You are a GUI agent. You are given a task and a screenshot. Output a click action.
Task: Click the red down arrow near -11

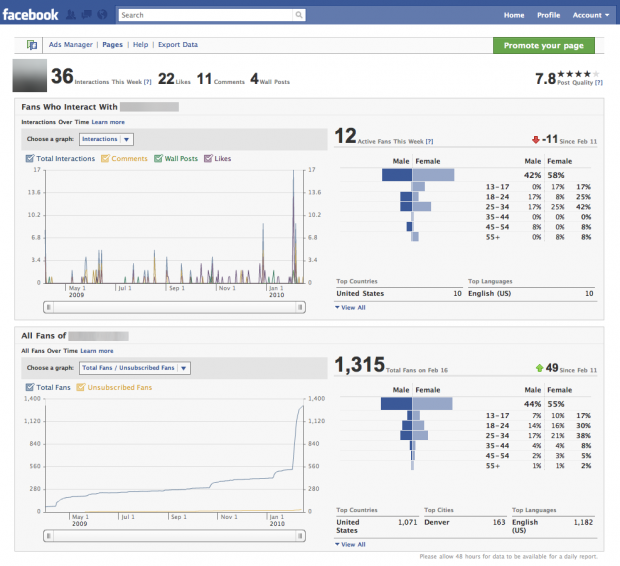pos(536,140)
